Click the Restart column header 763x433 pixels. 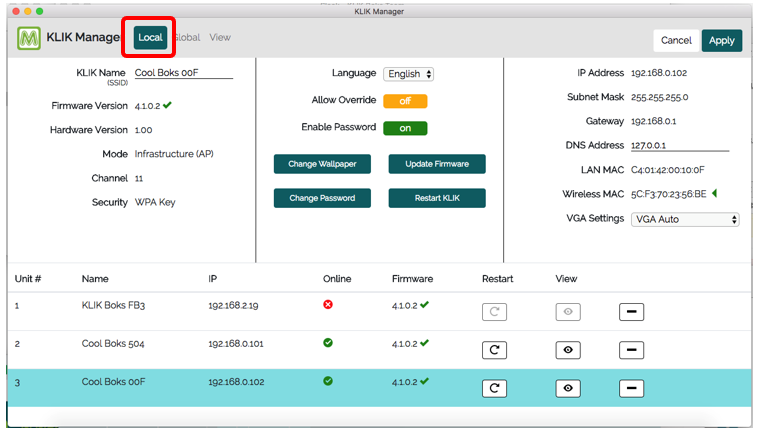[497, 279]
